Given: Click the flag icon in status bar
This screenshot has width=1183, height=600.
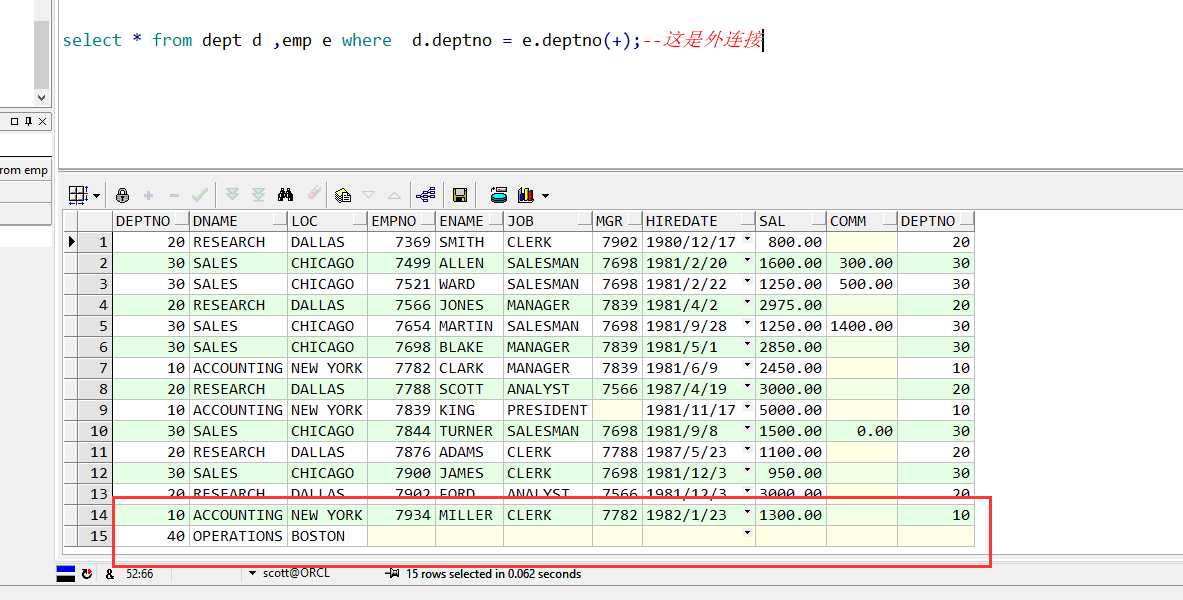Looking at the screenshot, I should [x=66, y=574].
